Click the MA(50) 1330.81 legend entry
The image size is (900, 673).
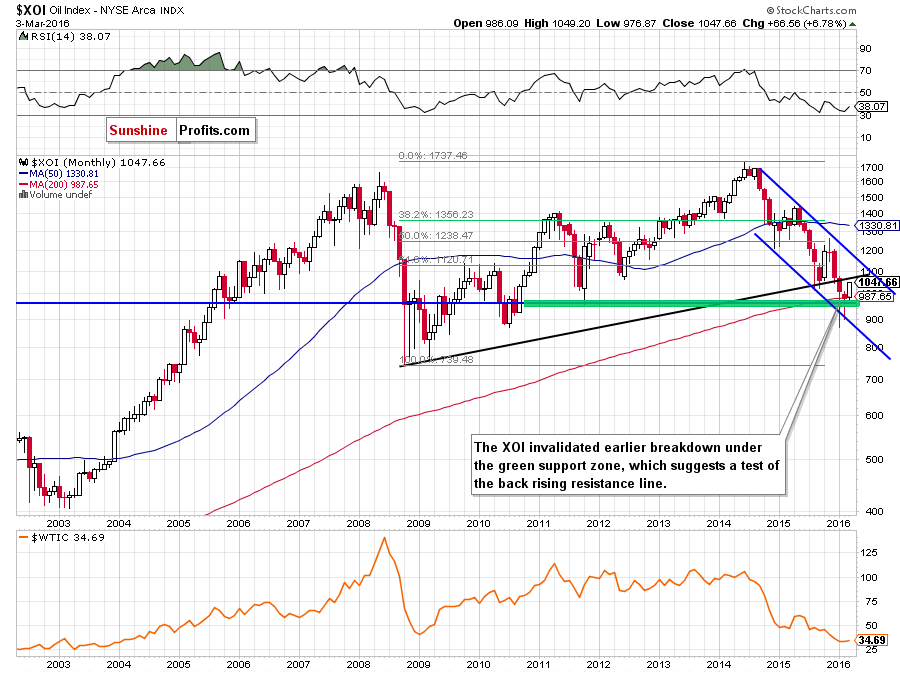pyautogui.click(x=59, y=173)
